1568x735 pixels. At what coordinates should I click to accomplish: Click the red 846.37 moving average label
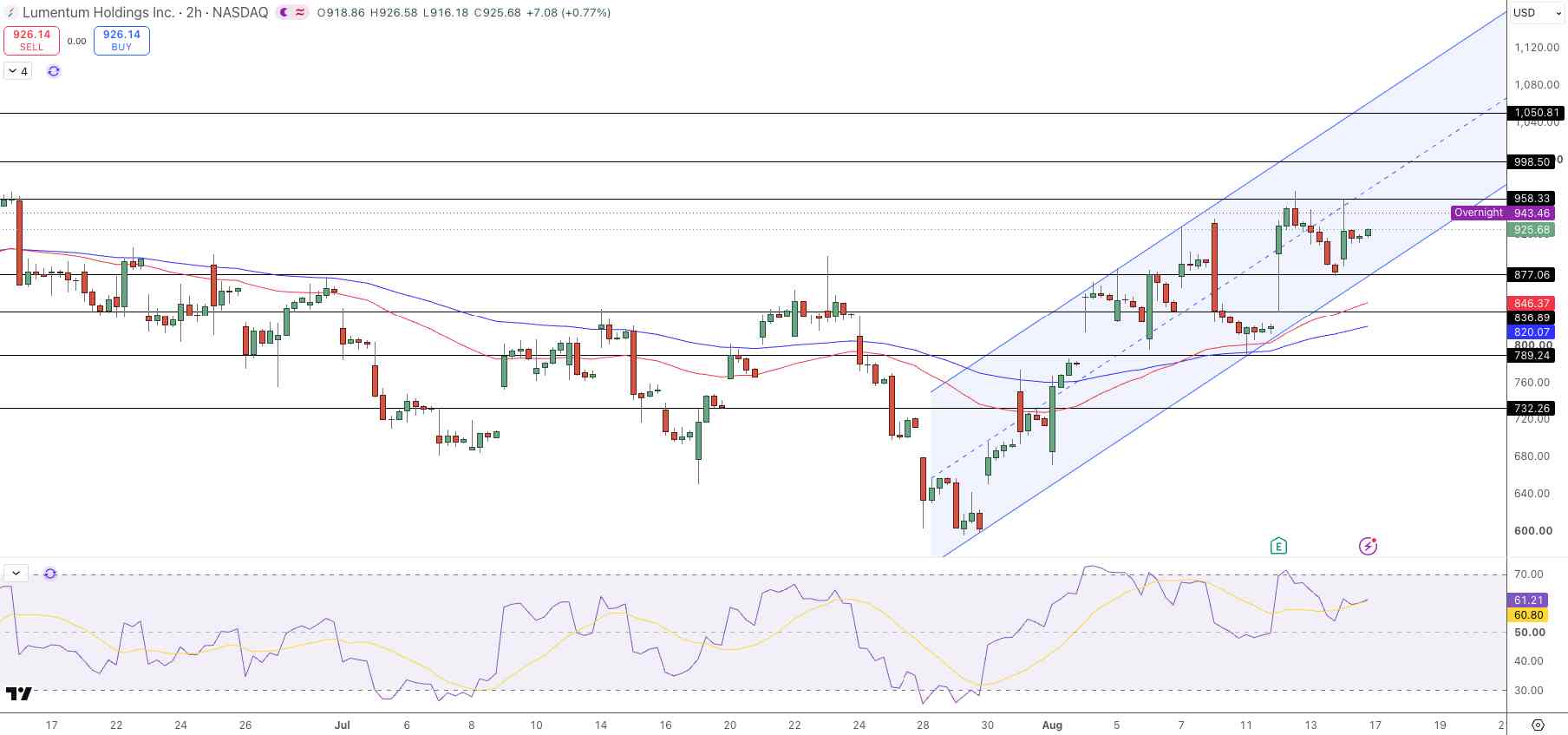point(1532,304)
